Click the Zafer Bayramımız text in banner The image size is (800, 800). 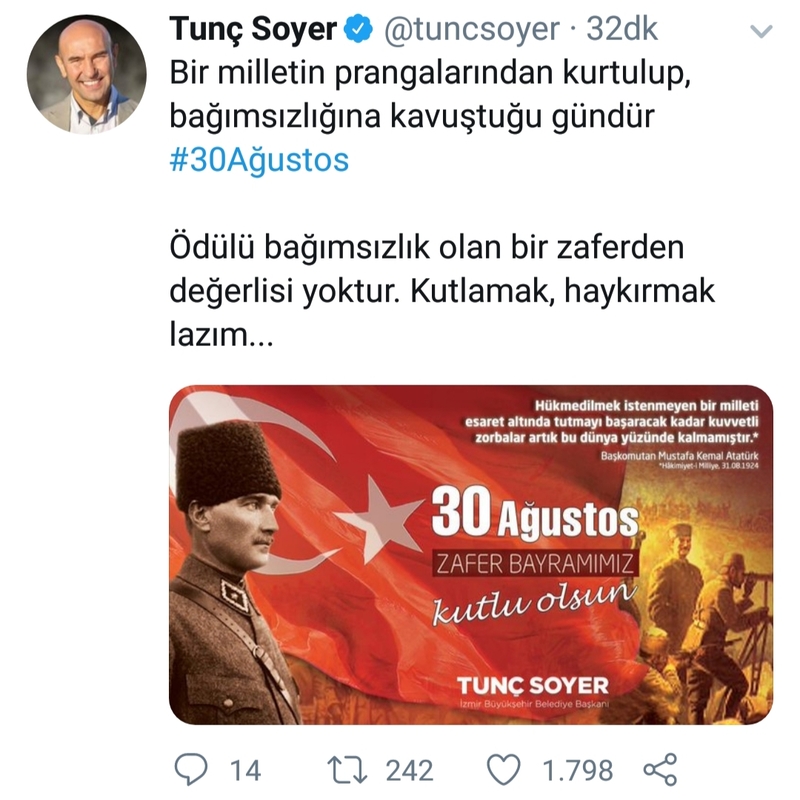pyautogui.click(x=534, y=564)
